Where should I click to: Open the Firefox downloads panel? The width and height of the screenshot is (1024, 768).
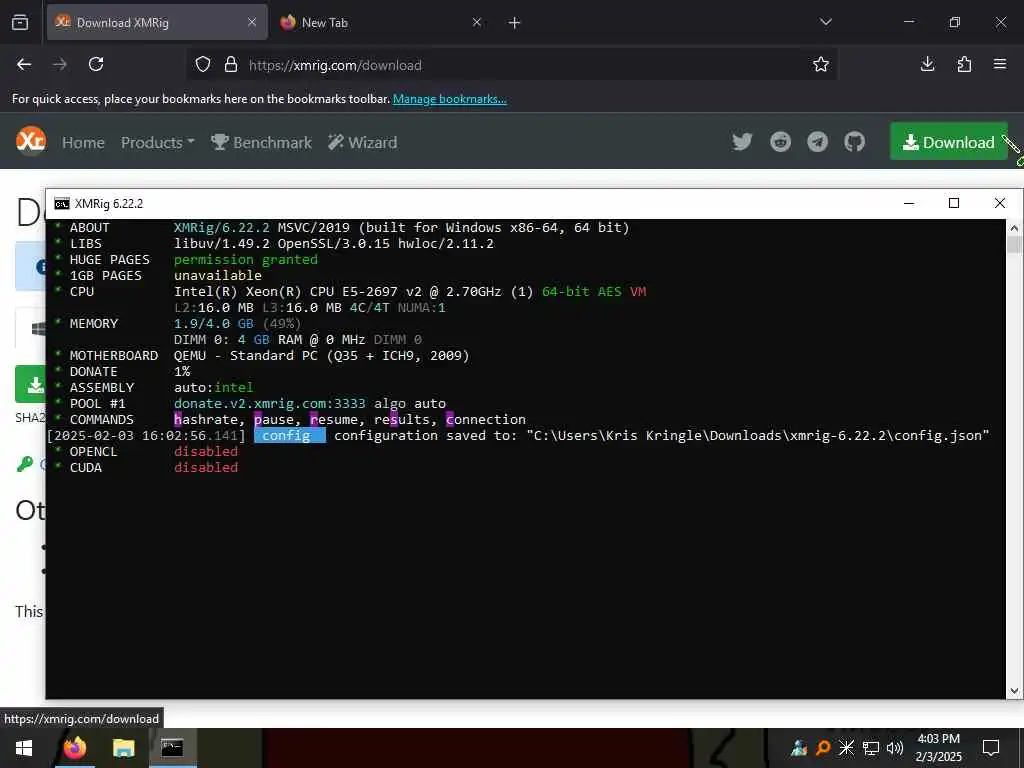927,64
